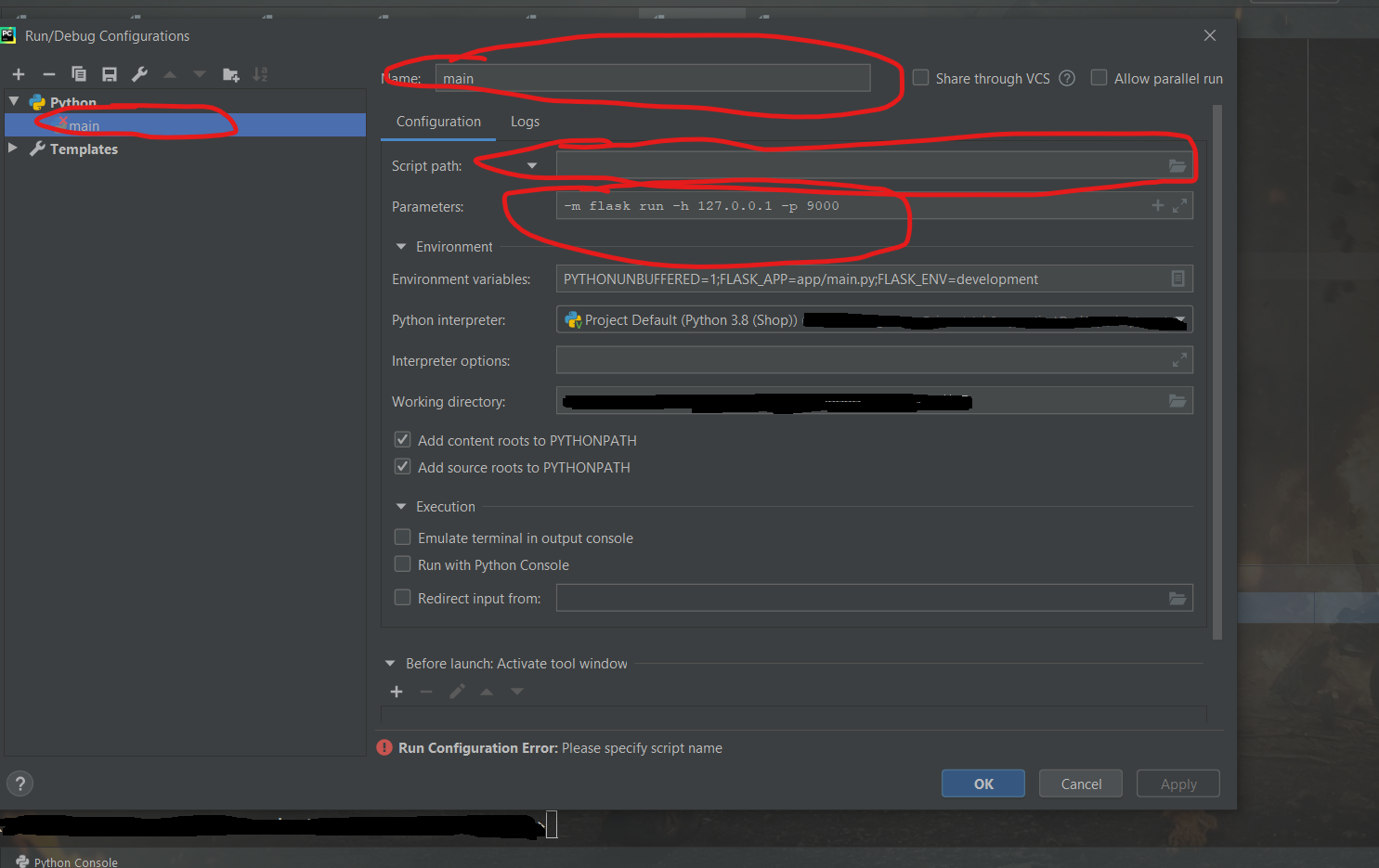This screenshot has height=868, width=1379.
Task: Remove the Before launch task
Action: pos(426,692)
